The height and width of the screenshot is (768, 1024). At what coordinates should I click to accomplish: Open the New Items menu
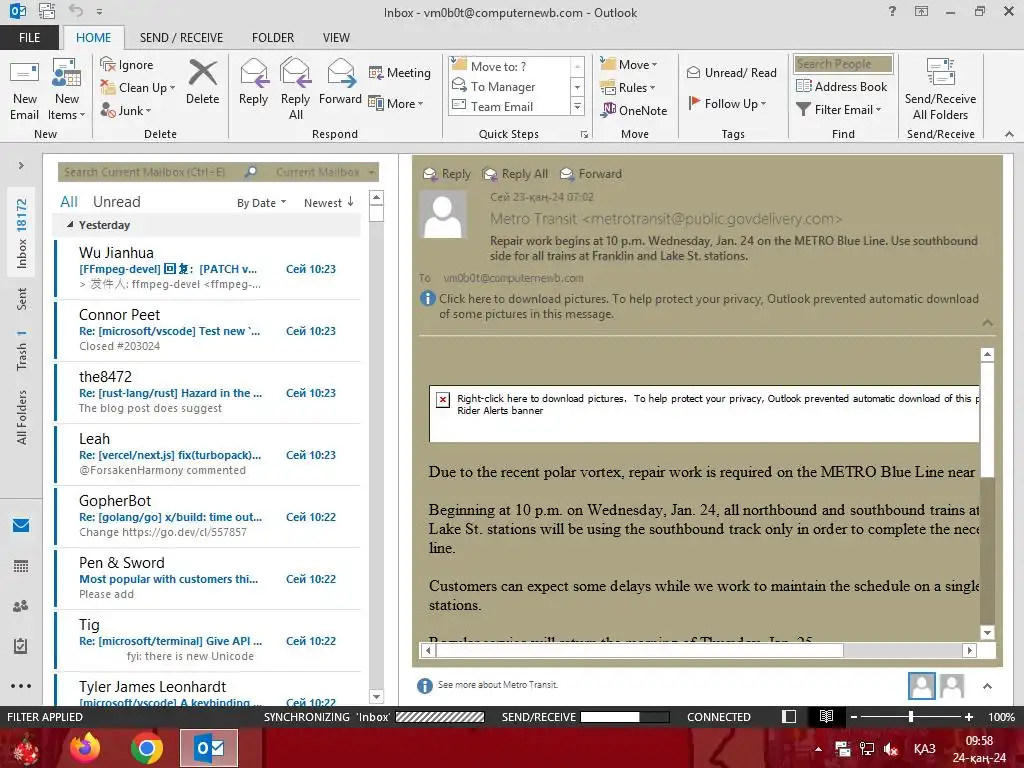[x=67, y=89]
